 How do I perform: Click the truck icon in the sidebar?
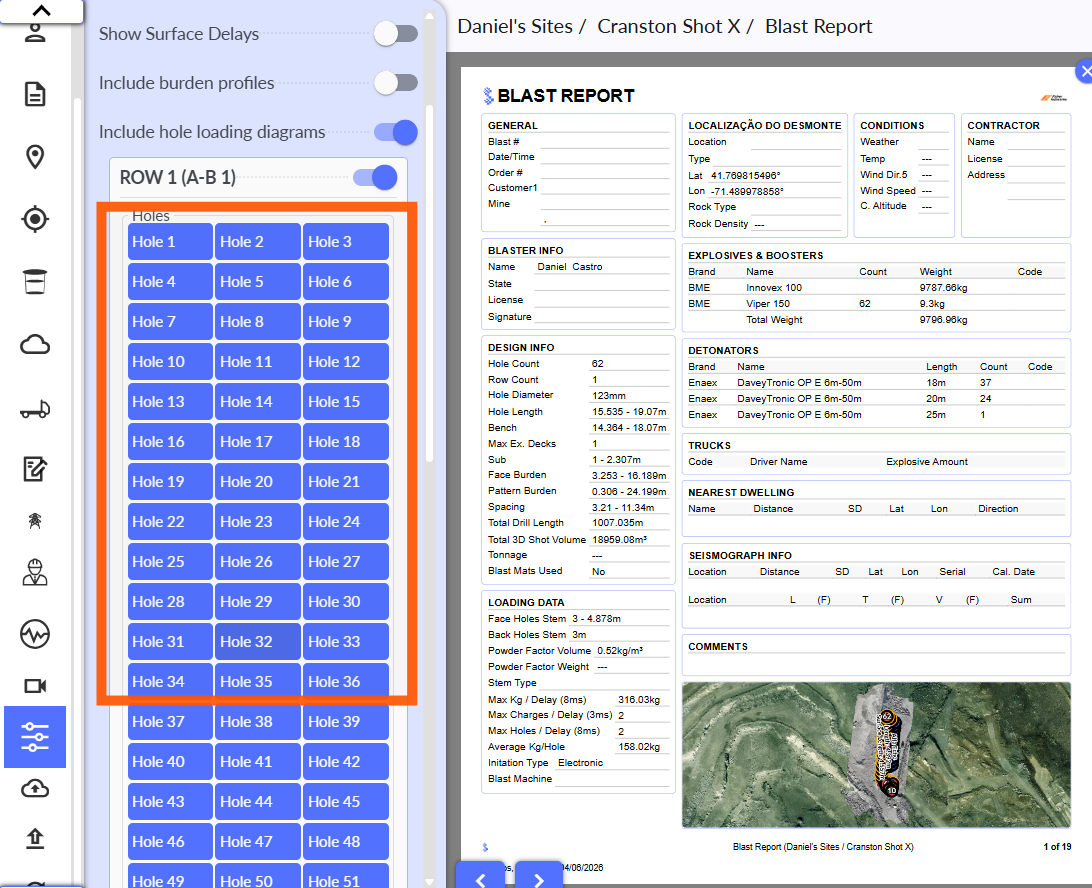pyautogui.click(x=35, y=409)
